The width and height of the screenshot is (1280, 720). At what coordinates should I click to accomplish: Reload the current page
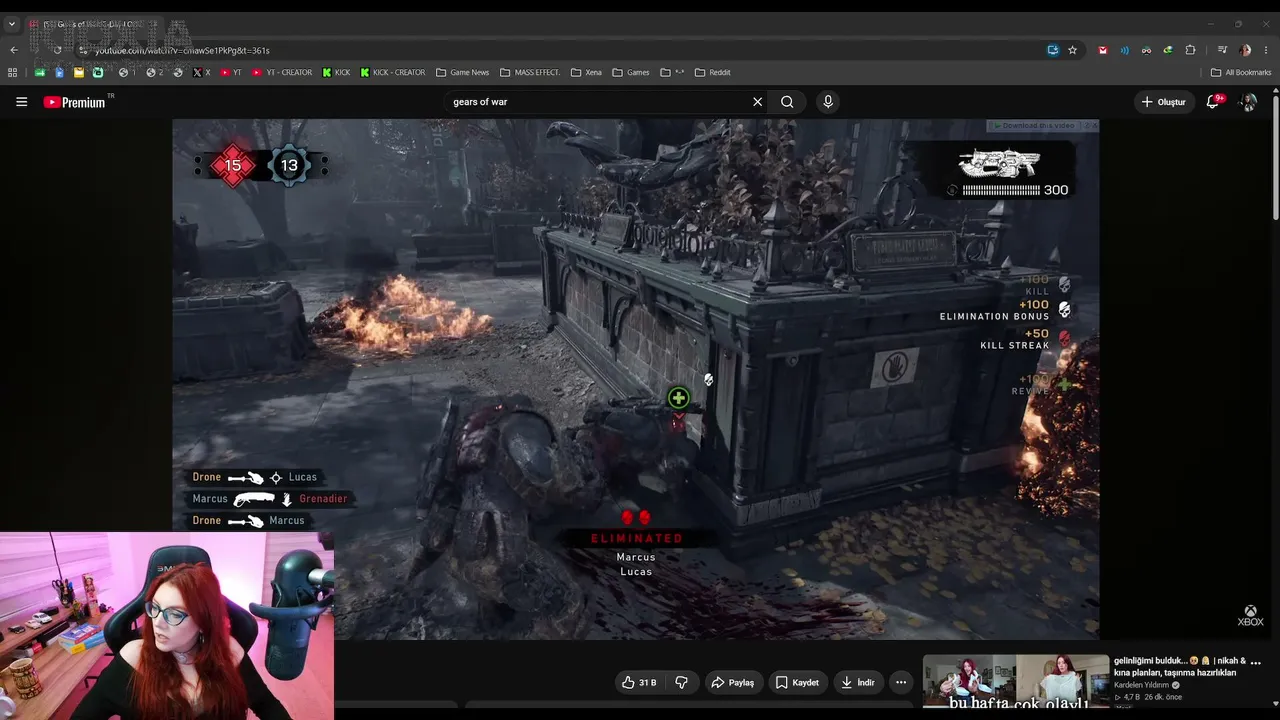pyautogui.click(x=58, y=50)
